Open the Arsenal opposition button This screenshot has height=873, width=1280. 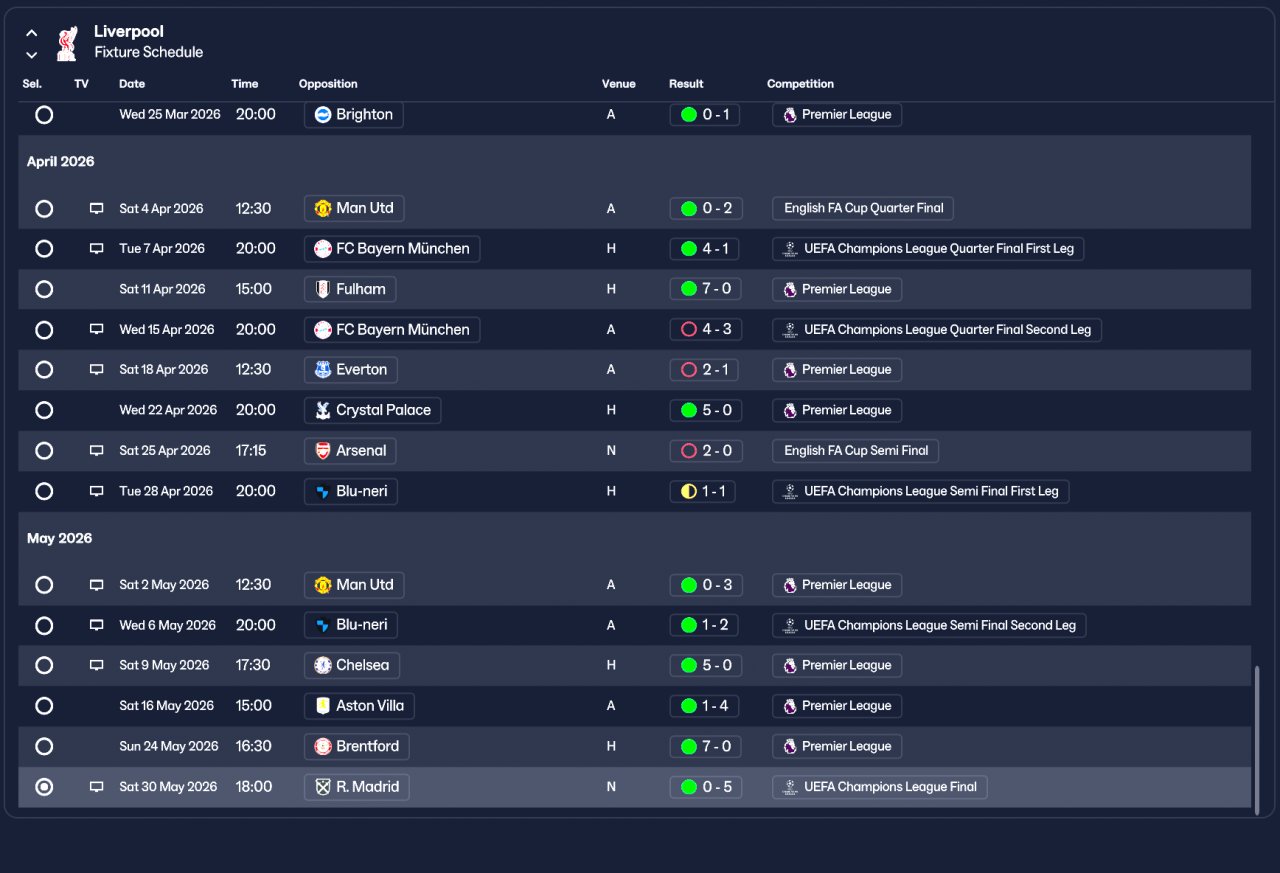click(350, 451)
